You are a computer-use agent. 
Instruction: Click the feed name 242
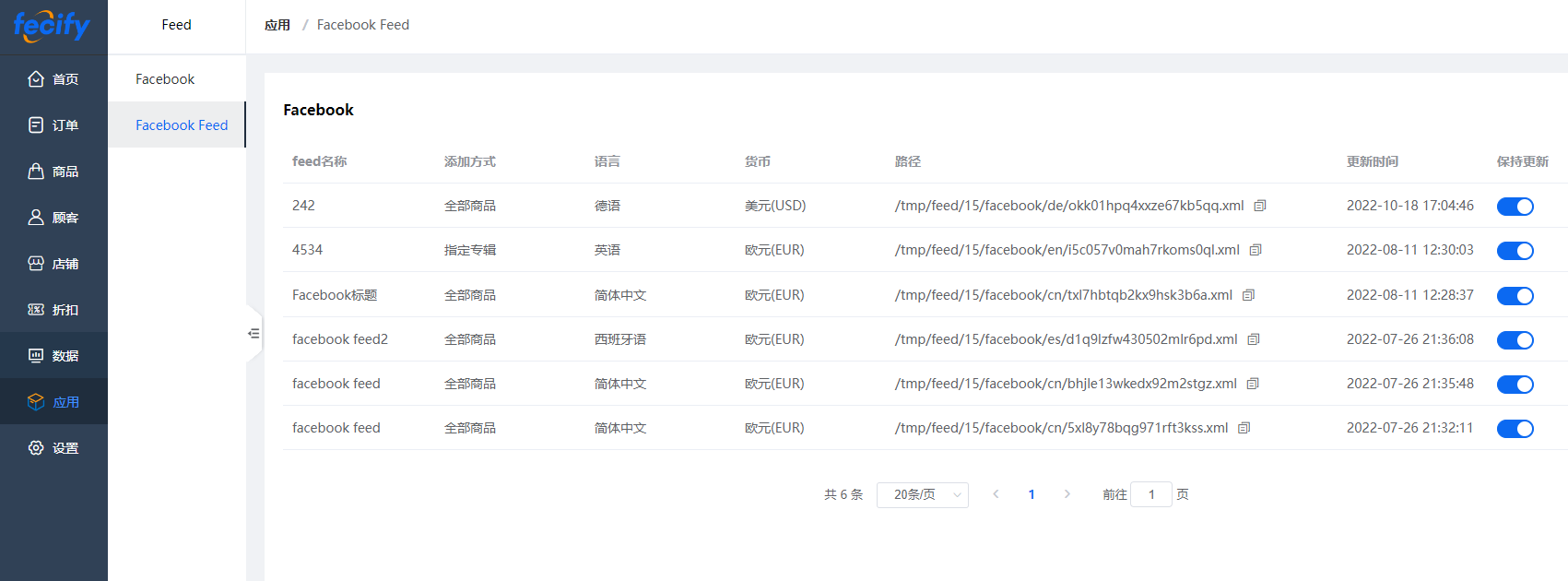point(304,206)
